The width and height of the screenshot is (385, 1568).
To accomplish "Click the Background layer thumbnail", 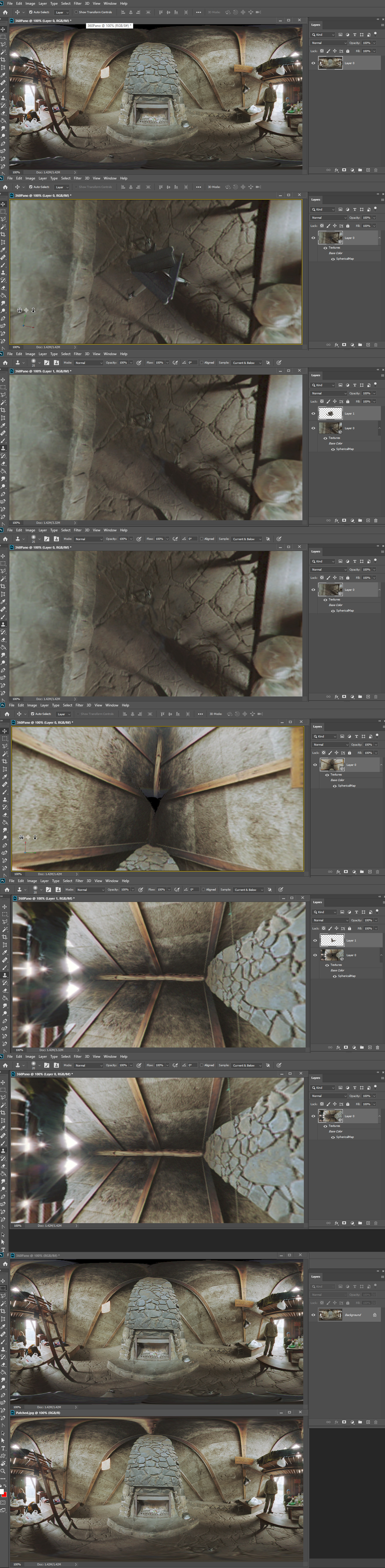I will pyautogui.click(x=330, y=1315).
